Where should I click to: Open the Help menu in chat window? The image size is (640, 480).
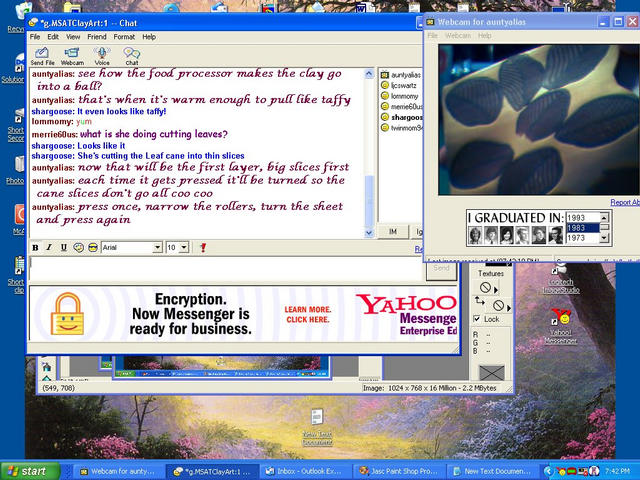coord(149,37)
